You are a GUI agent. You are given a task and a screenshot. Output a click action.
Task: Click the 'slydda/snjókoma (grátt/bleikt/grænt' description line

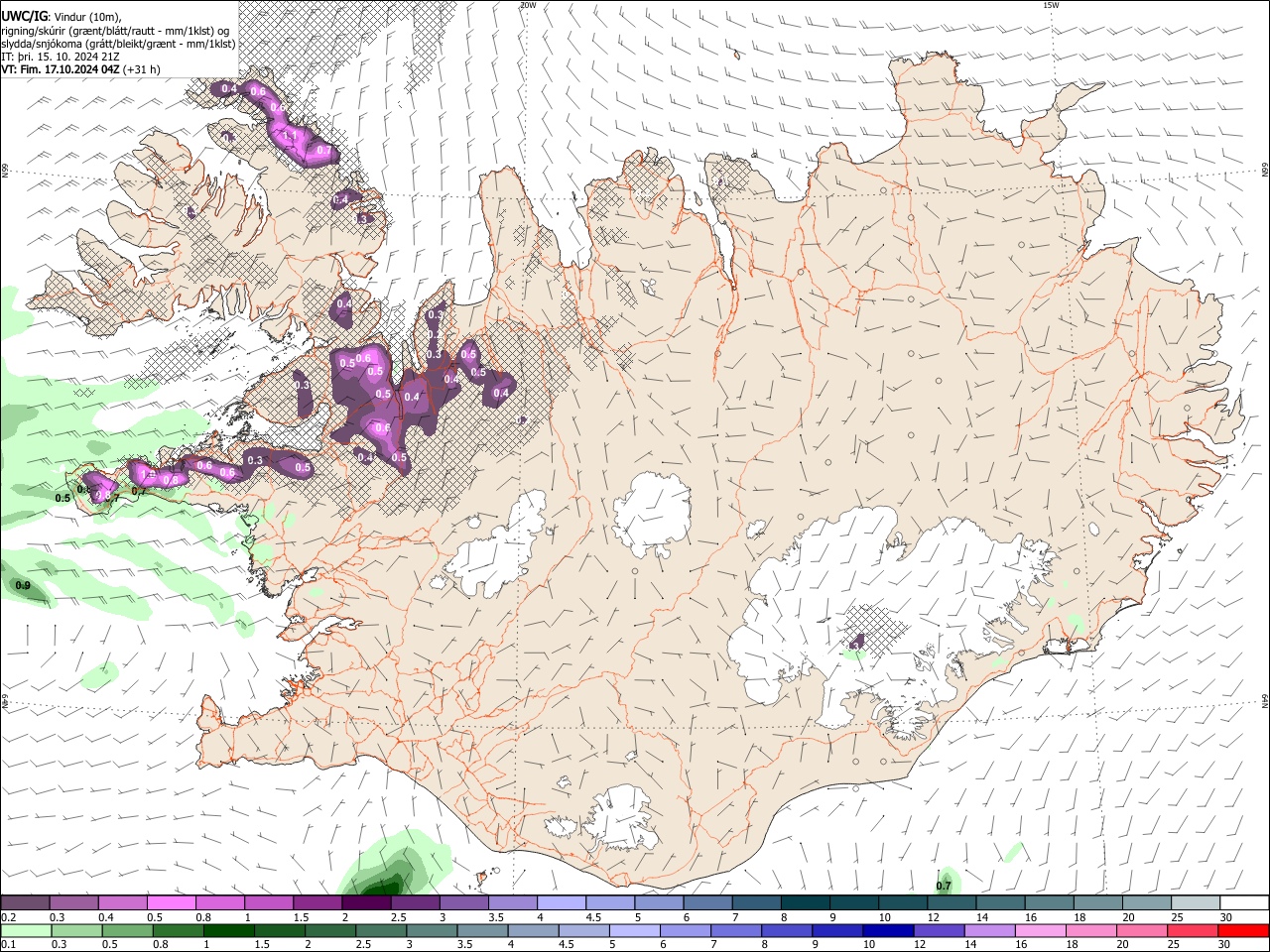118,44
